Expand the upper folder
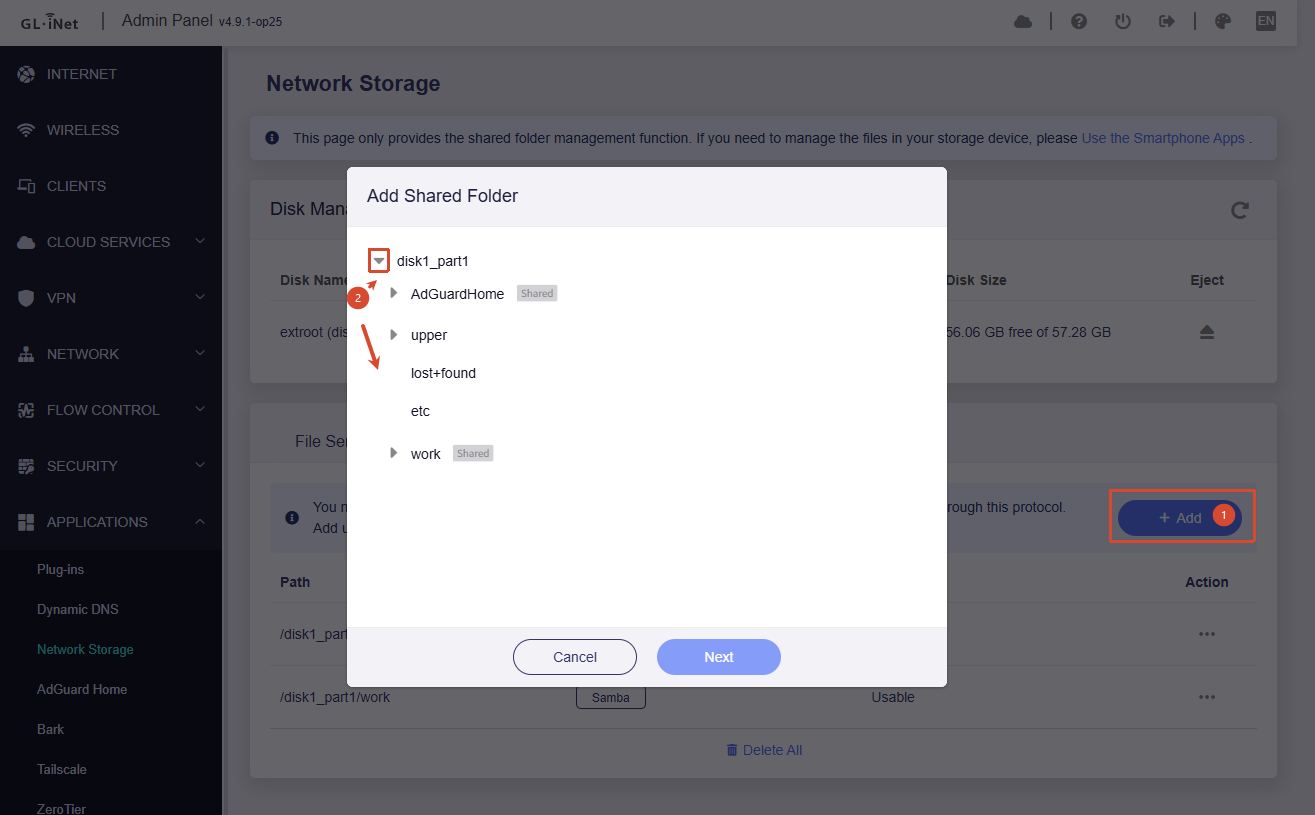This screenshot has height=815, width=1315. [394, 334]
